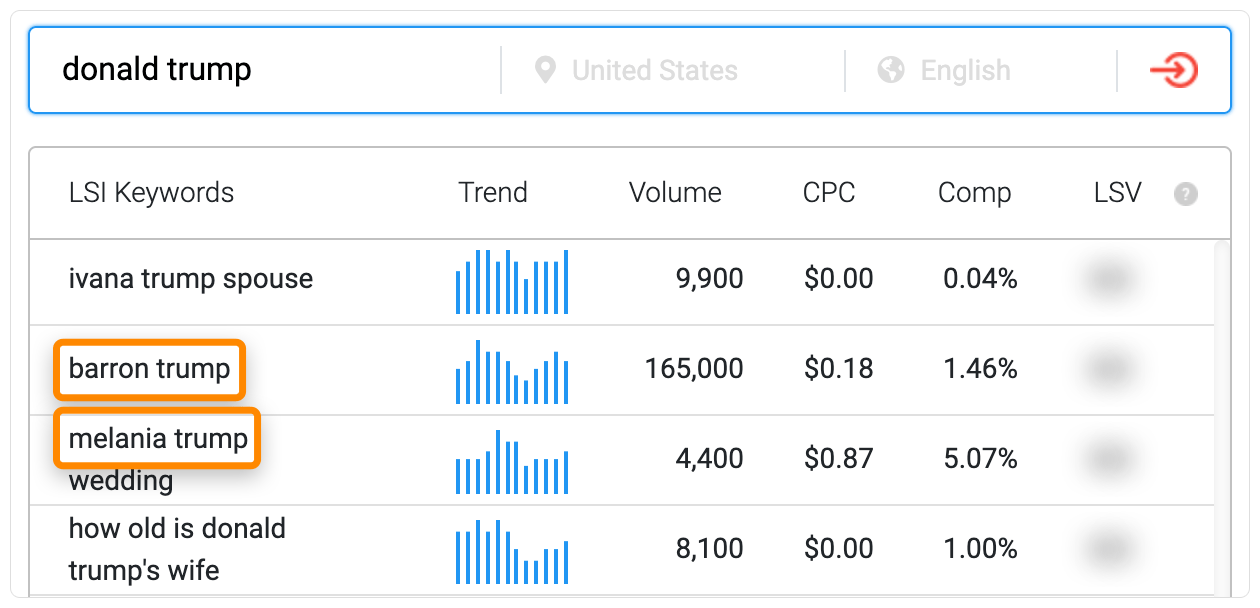
Task: Click the location pin icon
Action: [x=545, y=71]
